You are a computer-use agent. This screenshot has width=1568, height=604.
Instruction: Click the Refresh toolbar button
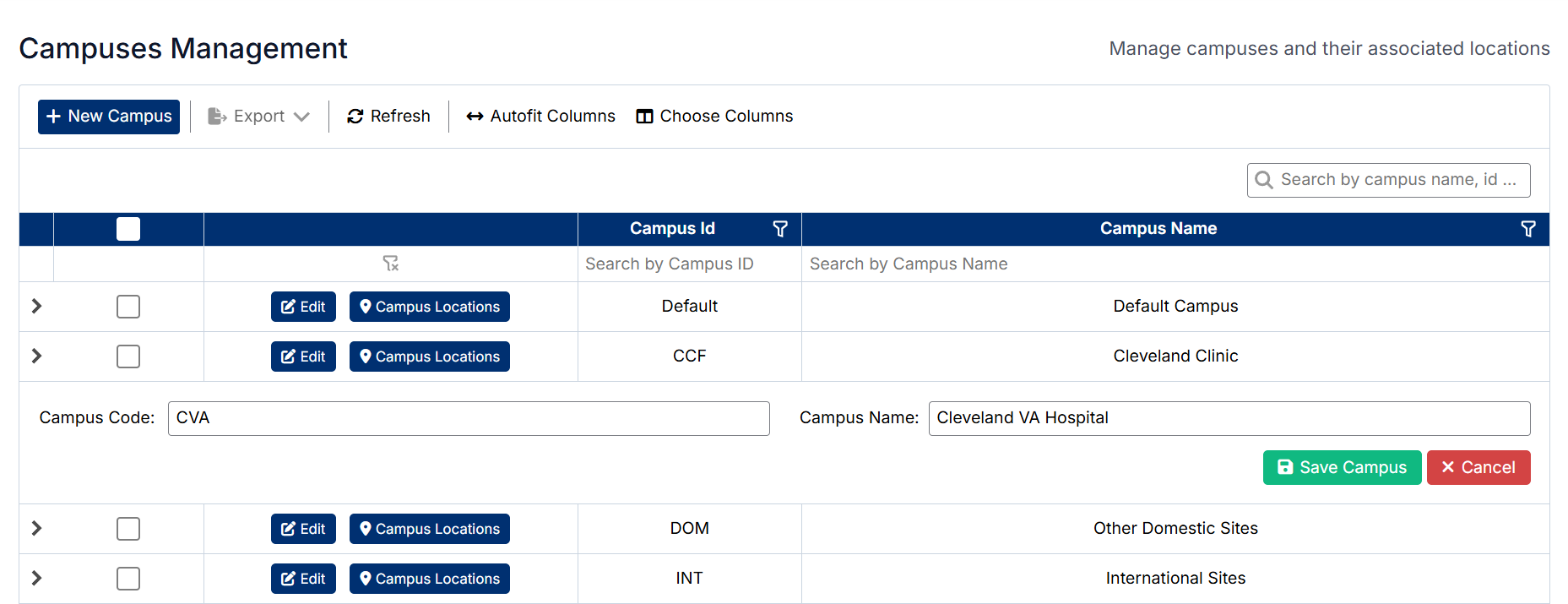pyautogui.click(x=388, y=117)
